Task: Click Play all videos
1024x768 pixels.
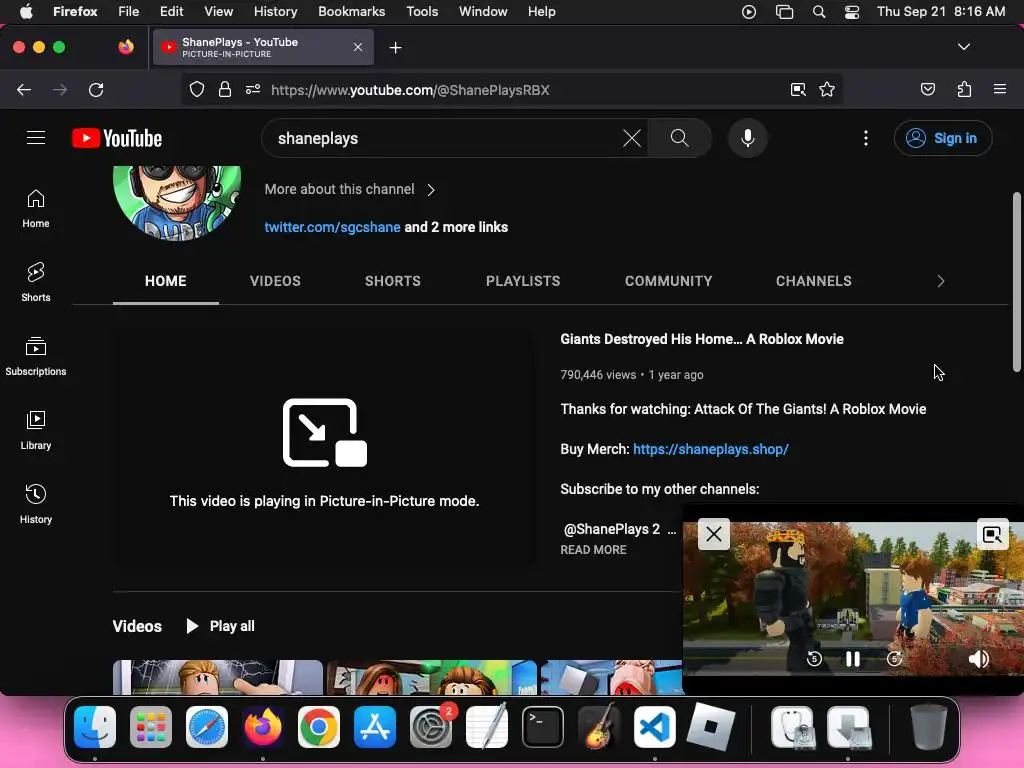Action: click(x=221, y=626)
